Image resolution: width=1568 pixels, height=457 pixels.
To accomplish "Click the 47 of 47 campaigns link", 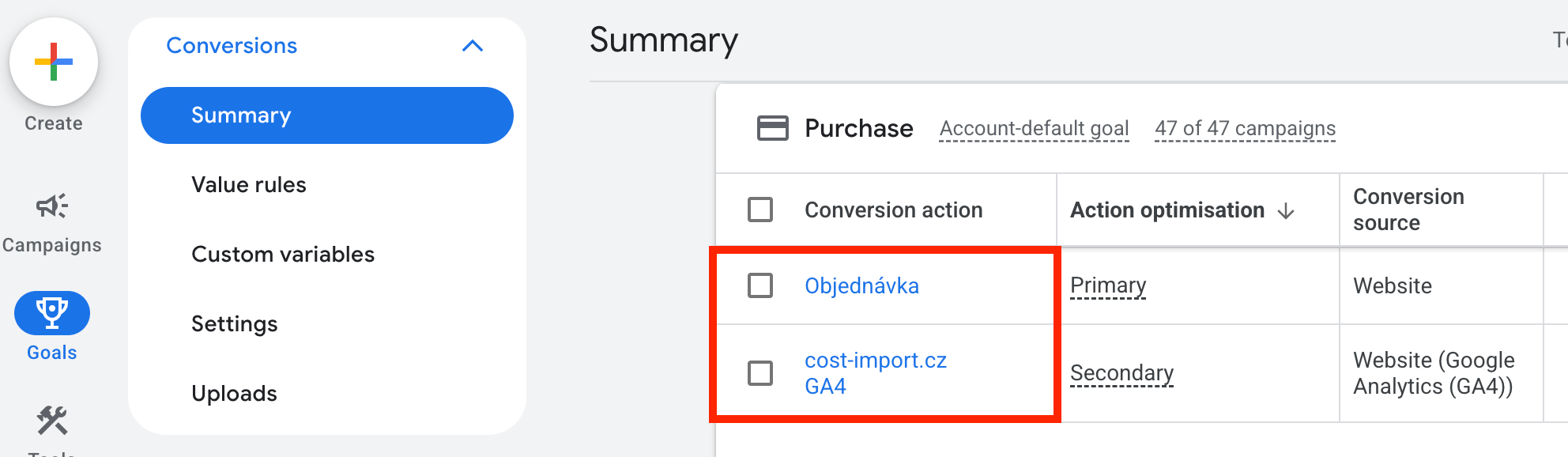I will (x=1245, y=128).
